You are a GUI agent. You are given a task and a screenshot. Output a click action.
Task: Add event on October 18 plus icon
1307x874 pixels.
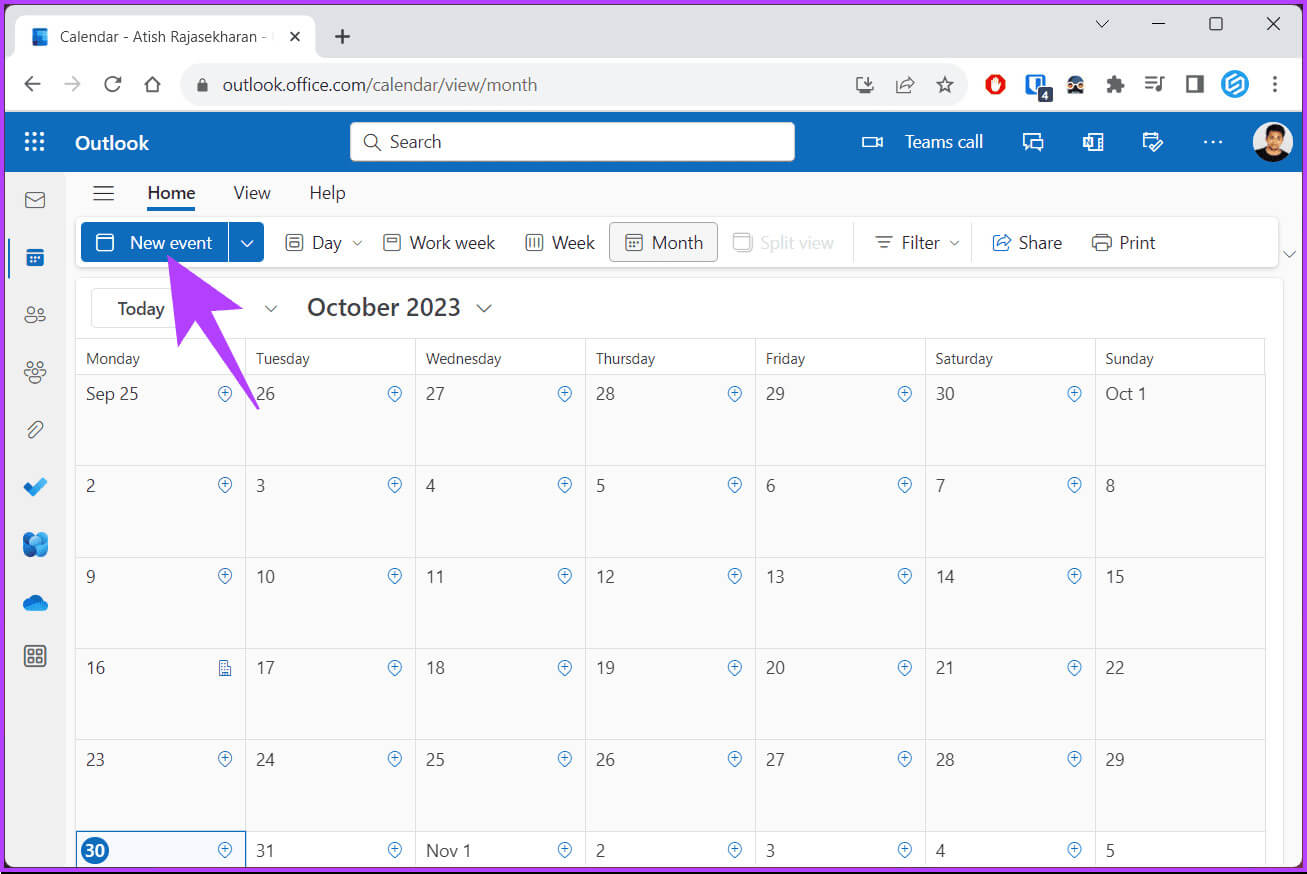tap(565, 668)
